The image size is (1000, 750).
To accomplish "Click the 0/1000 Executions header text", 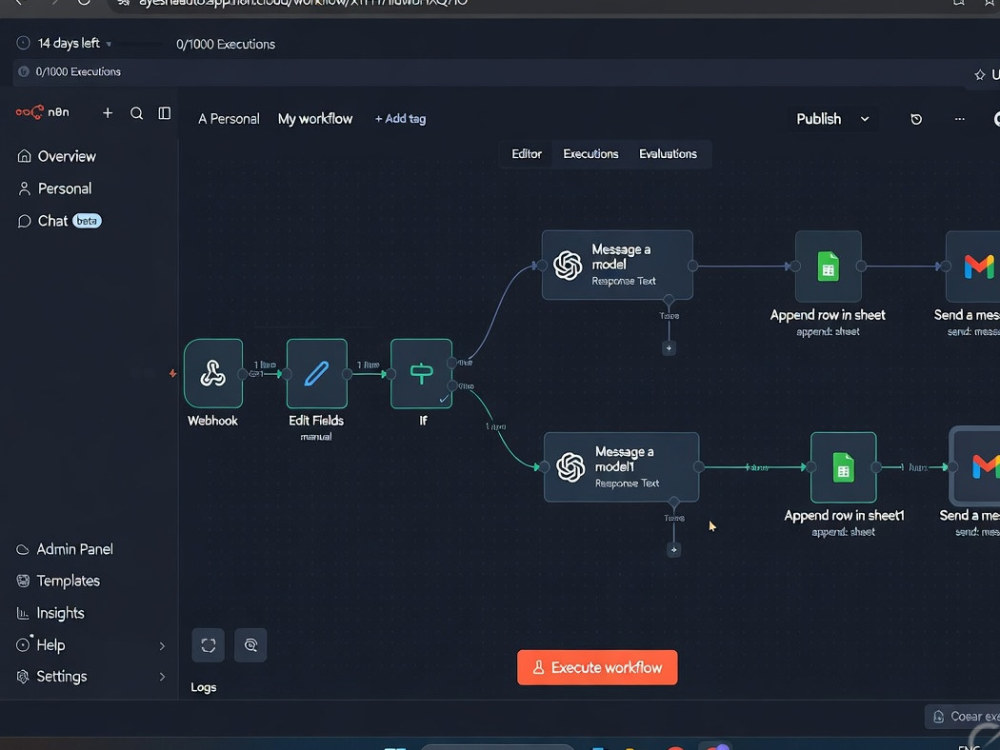I will 226,45.
